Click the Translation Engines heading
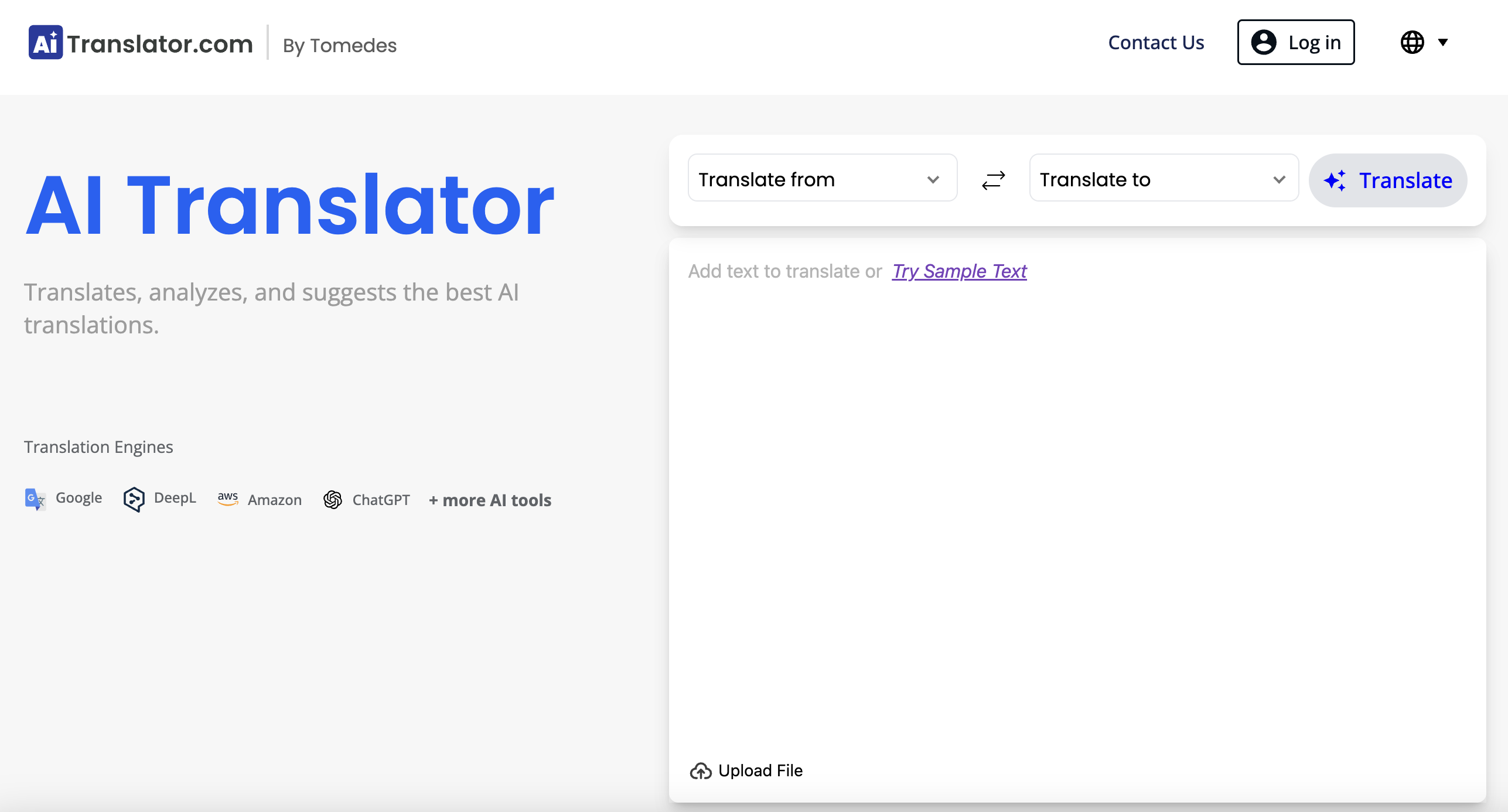The width and height of the screenshot is (1508, 812). click(98, 447)
